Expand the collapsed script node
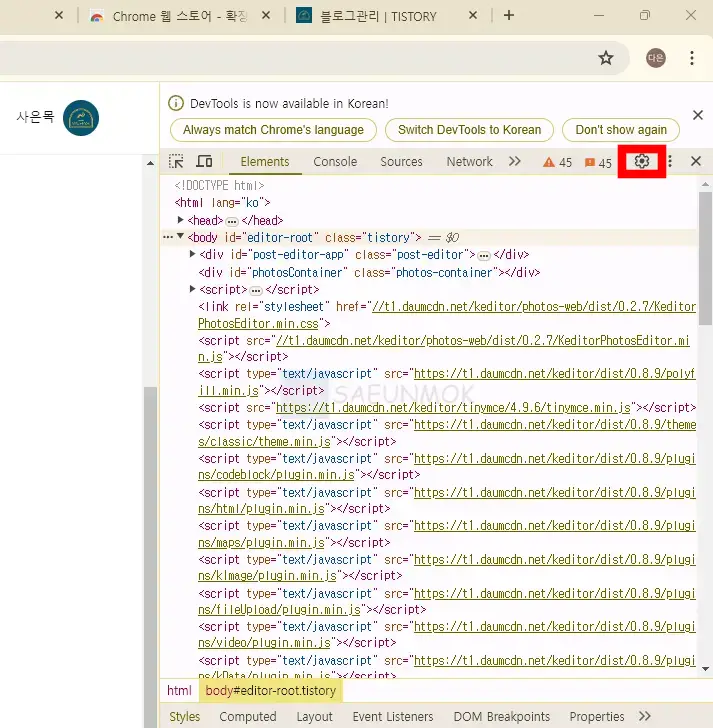713x728 pixels. point(193,289)
